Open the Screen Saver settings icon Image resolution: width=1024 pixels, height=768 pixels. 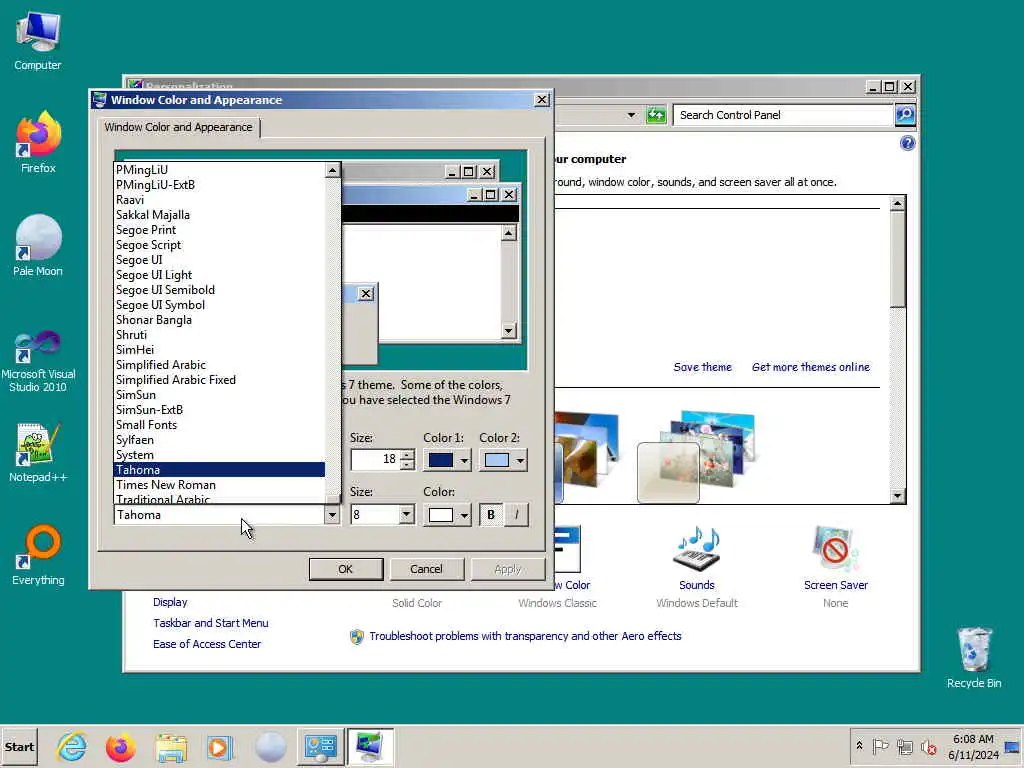835,549
